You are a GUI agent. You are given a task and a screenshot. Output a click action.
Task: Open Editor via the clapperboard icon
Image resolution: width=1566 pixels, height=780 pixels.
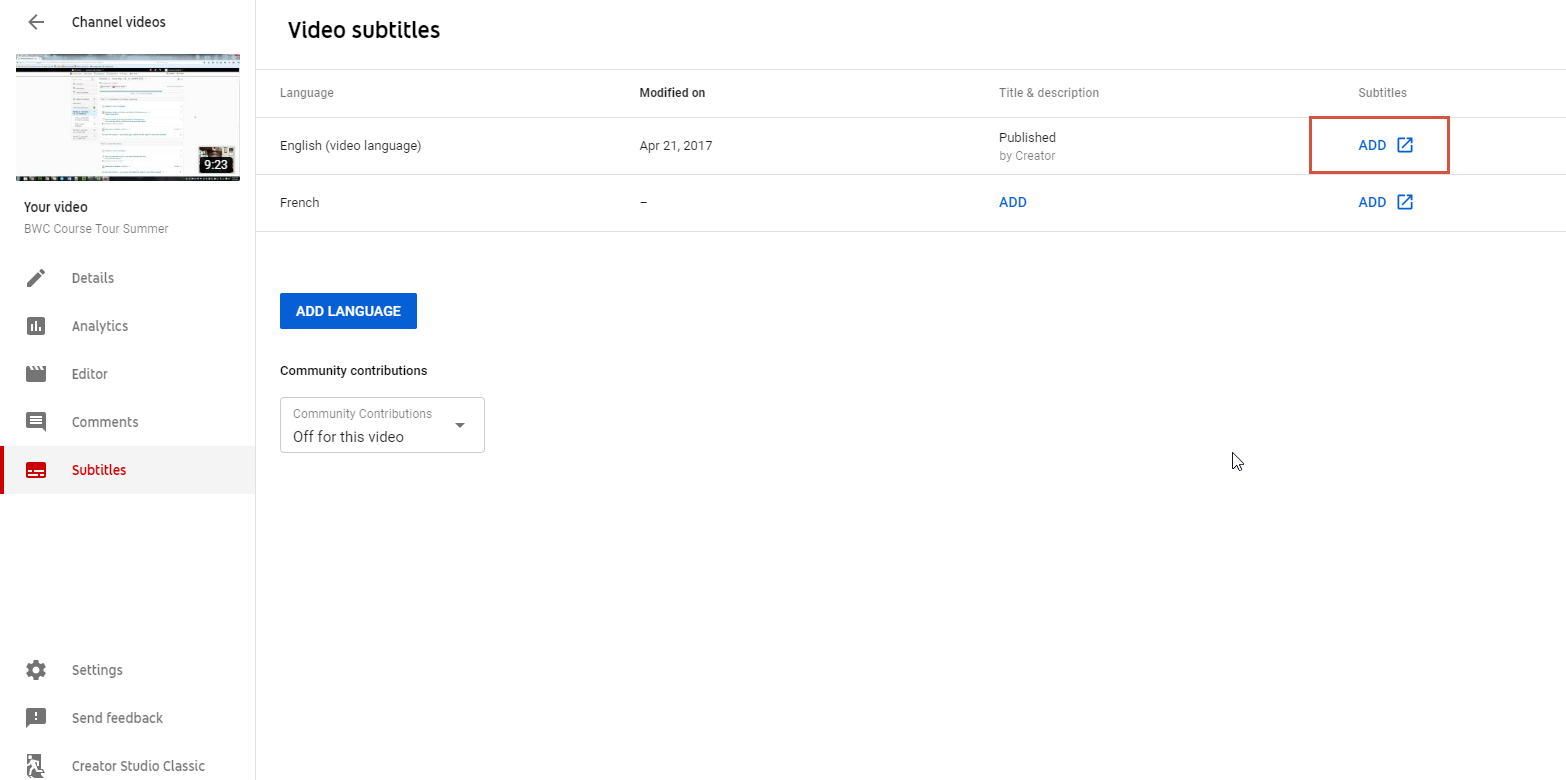(36, 374)
